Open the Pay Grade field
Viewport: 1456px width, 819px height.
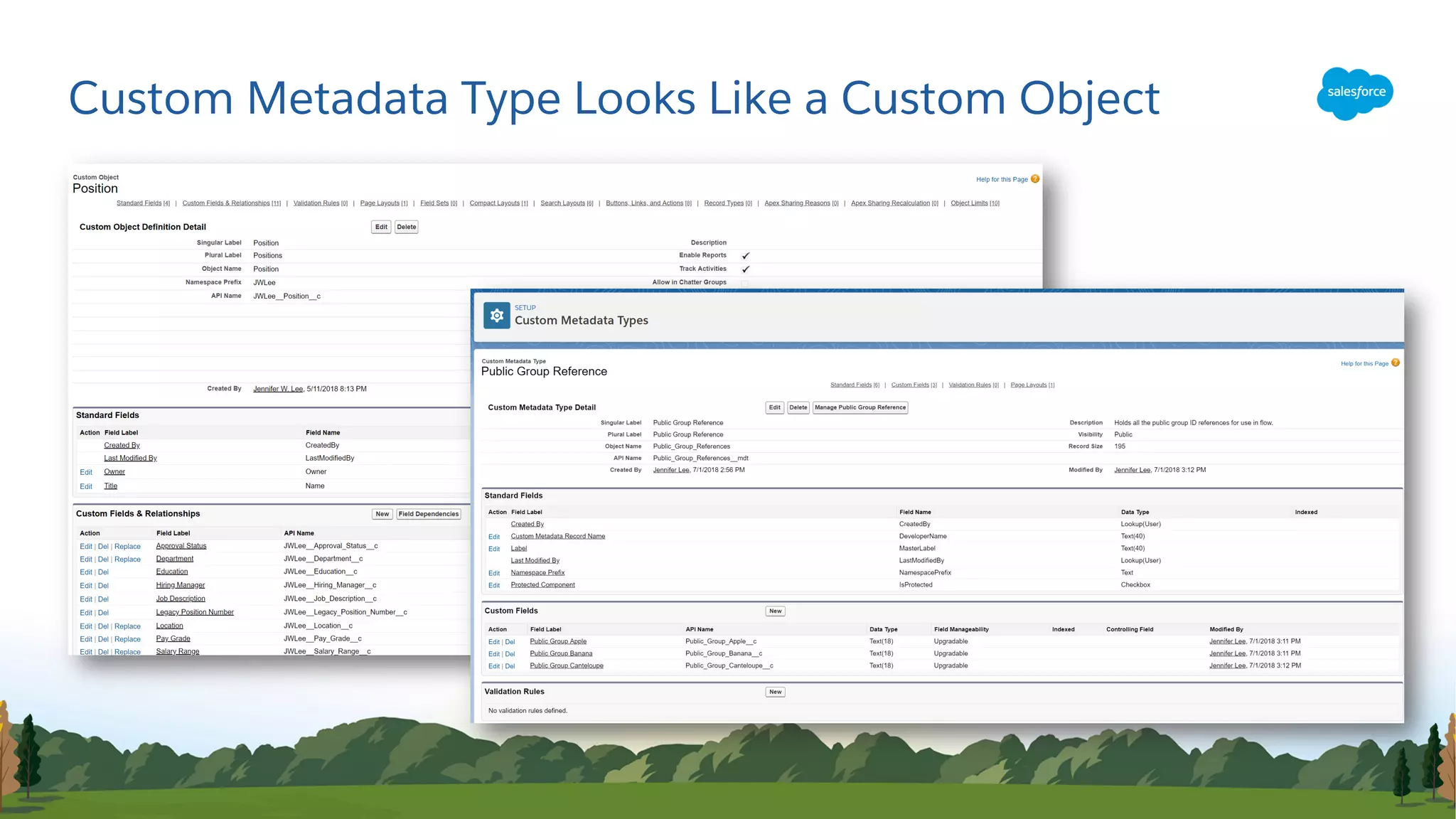point(173,638)
